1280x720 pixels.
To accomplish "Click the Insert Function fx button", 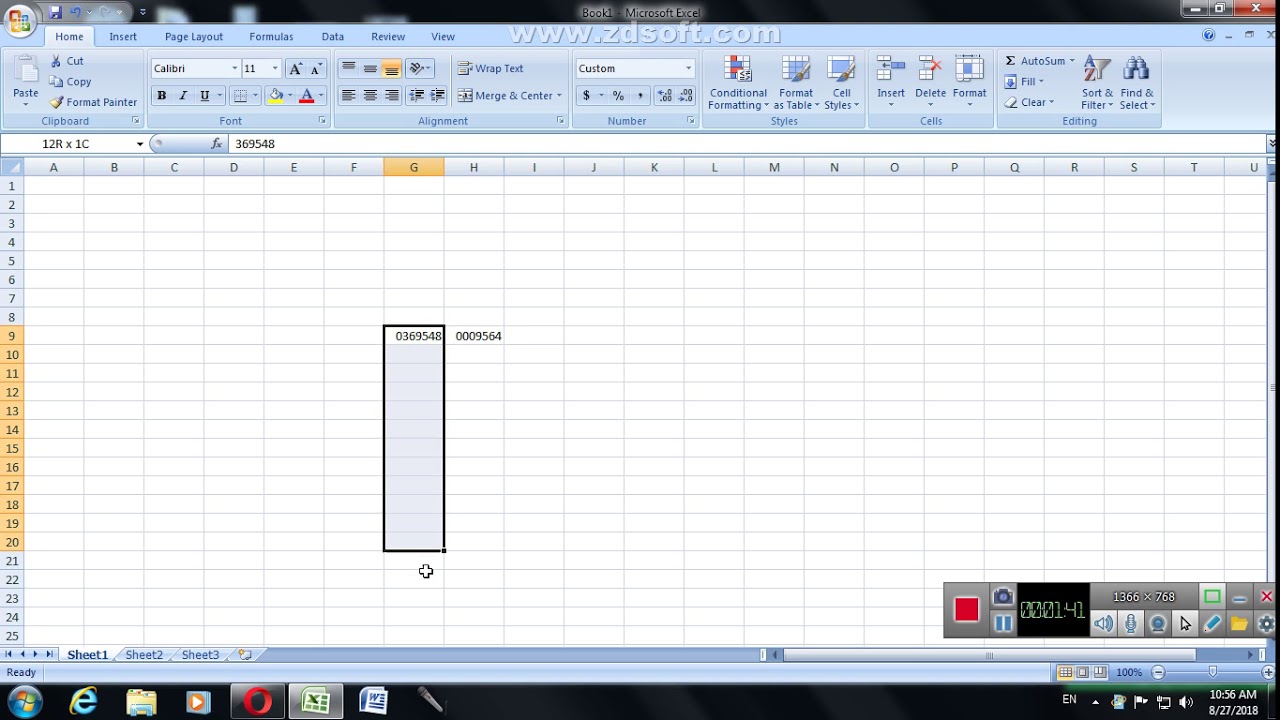I will tap(217, 144).
